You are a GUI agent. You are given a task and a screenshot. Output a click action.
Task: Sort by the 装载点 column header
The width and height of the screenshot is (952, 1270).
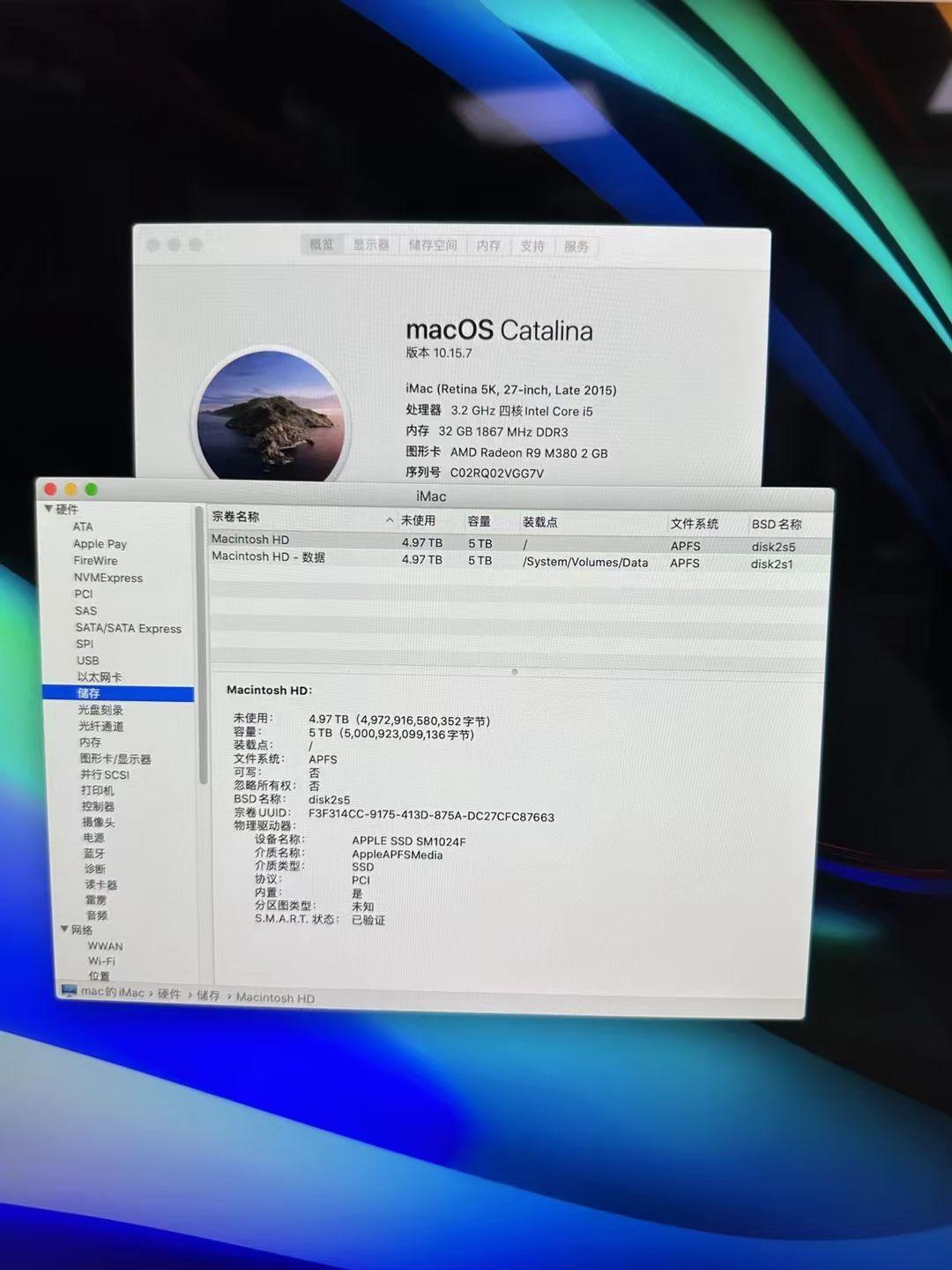click(x=539, y=522)
